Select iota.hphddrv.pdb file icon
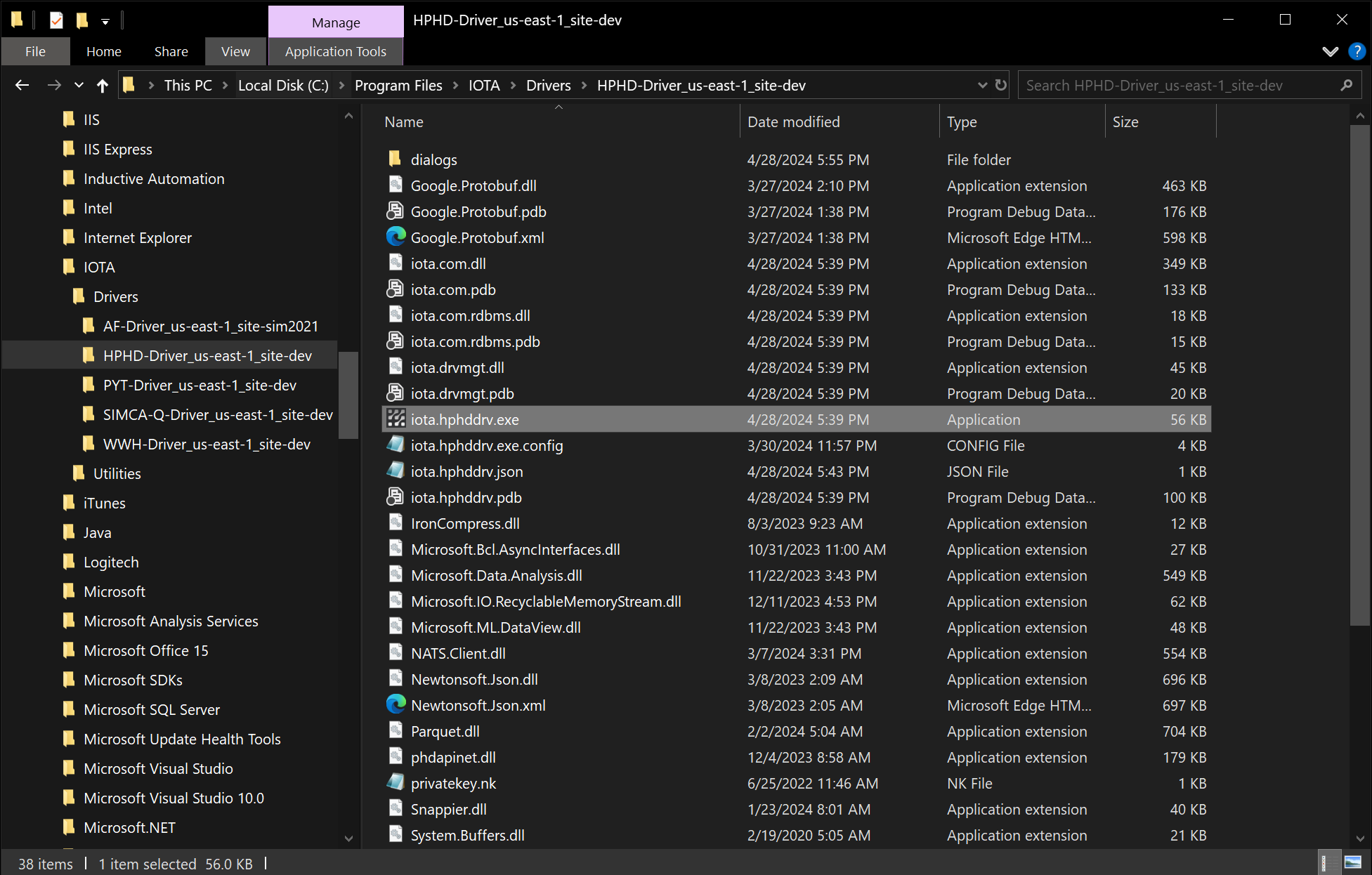The height and width of the screenshot is (875, 1372). [x=396, y=496]
